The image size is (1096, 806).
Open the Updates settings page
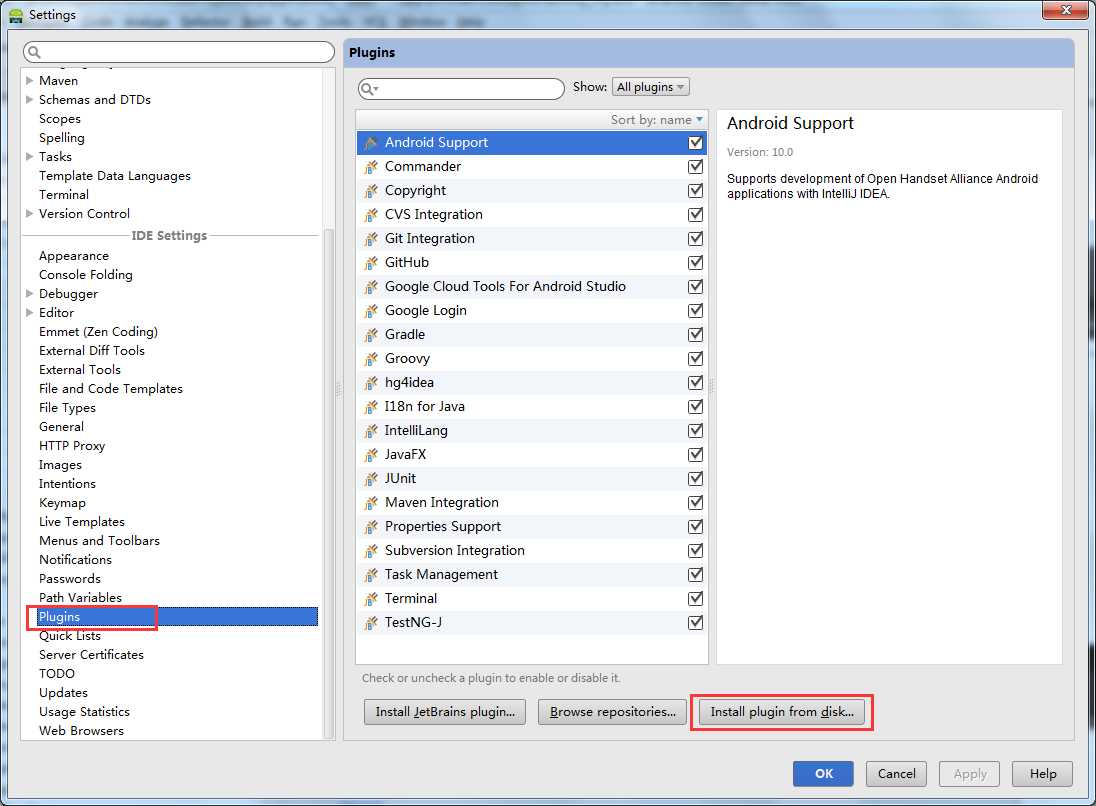coord(64,693)
